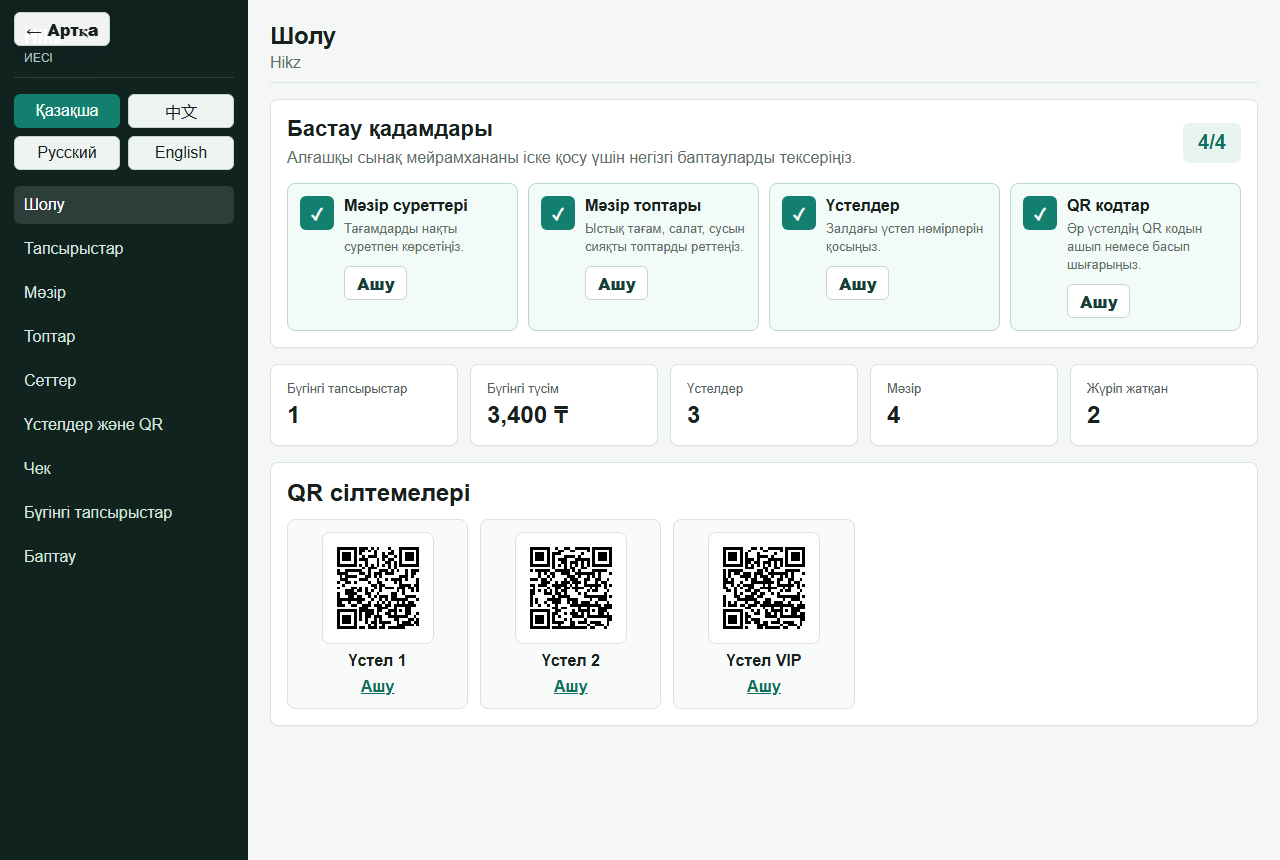Click the Бүгінгі түсім 3,400 ₸ card

click(x=564, y=405)
